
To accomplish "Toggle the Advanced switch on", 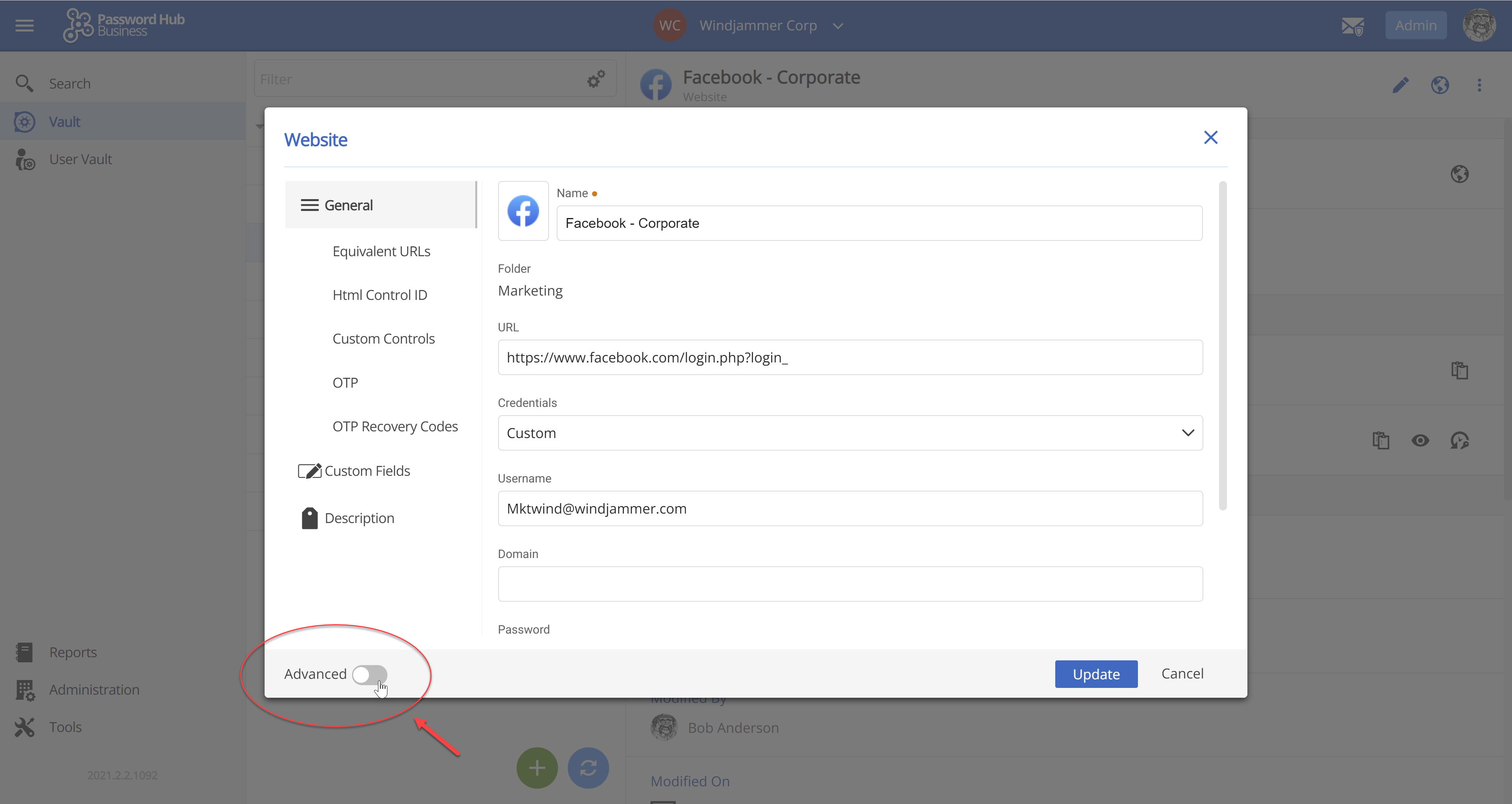I will pos(369,675).
